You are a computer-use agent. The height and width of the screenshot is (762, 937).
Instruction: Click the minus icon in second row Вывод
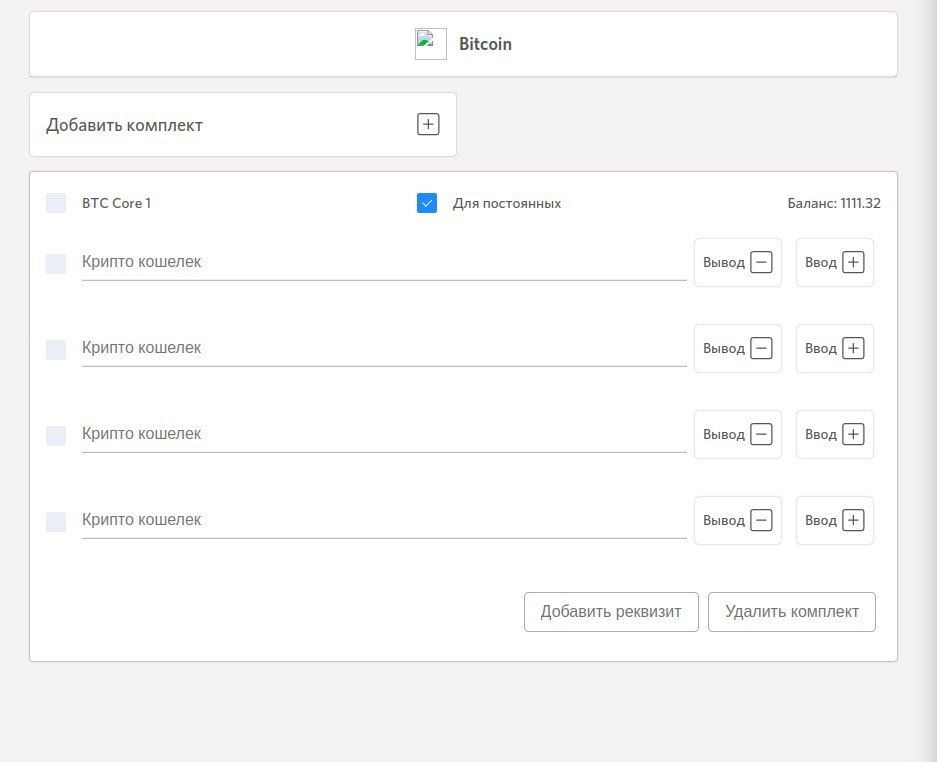(x=761, y=348)
